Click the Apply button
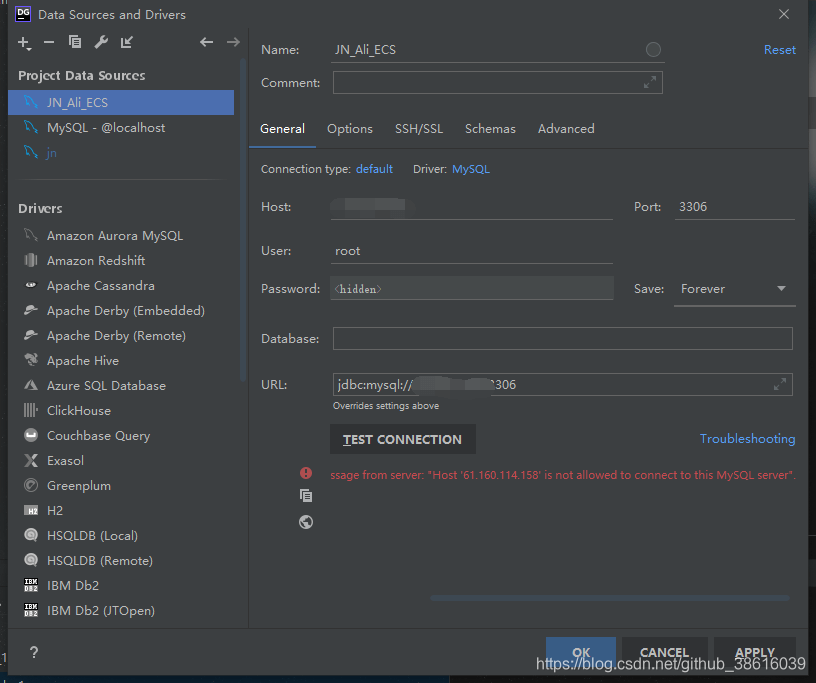The height and width of the screenshot is (683, 816). [755, 652]
